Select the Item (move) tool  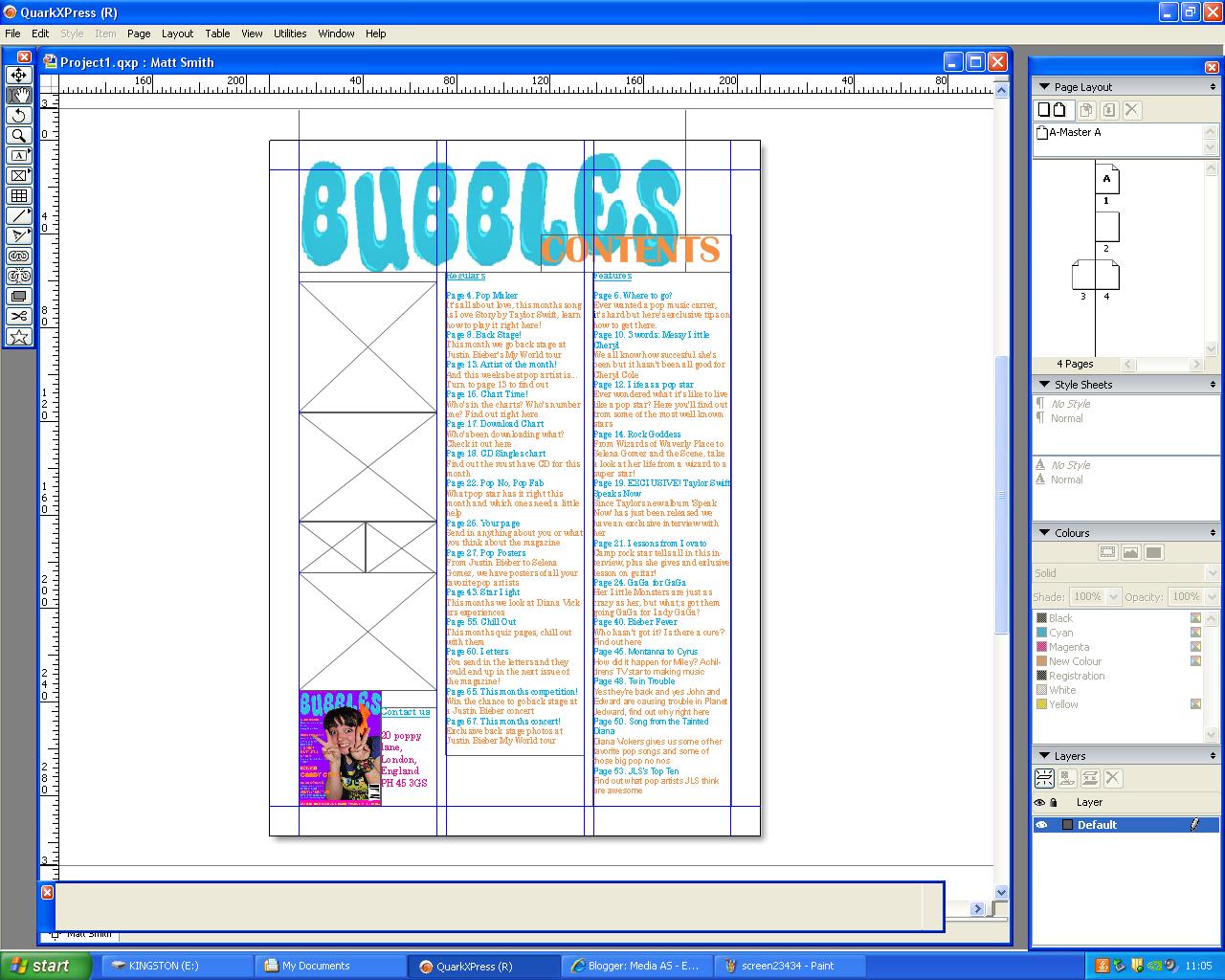pos(18,75)
